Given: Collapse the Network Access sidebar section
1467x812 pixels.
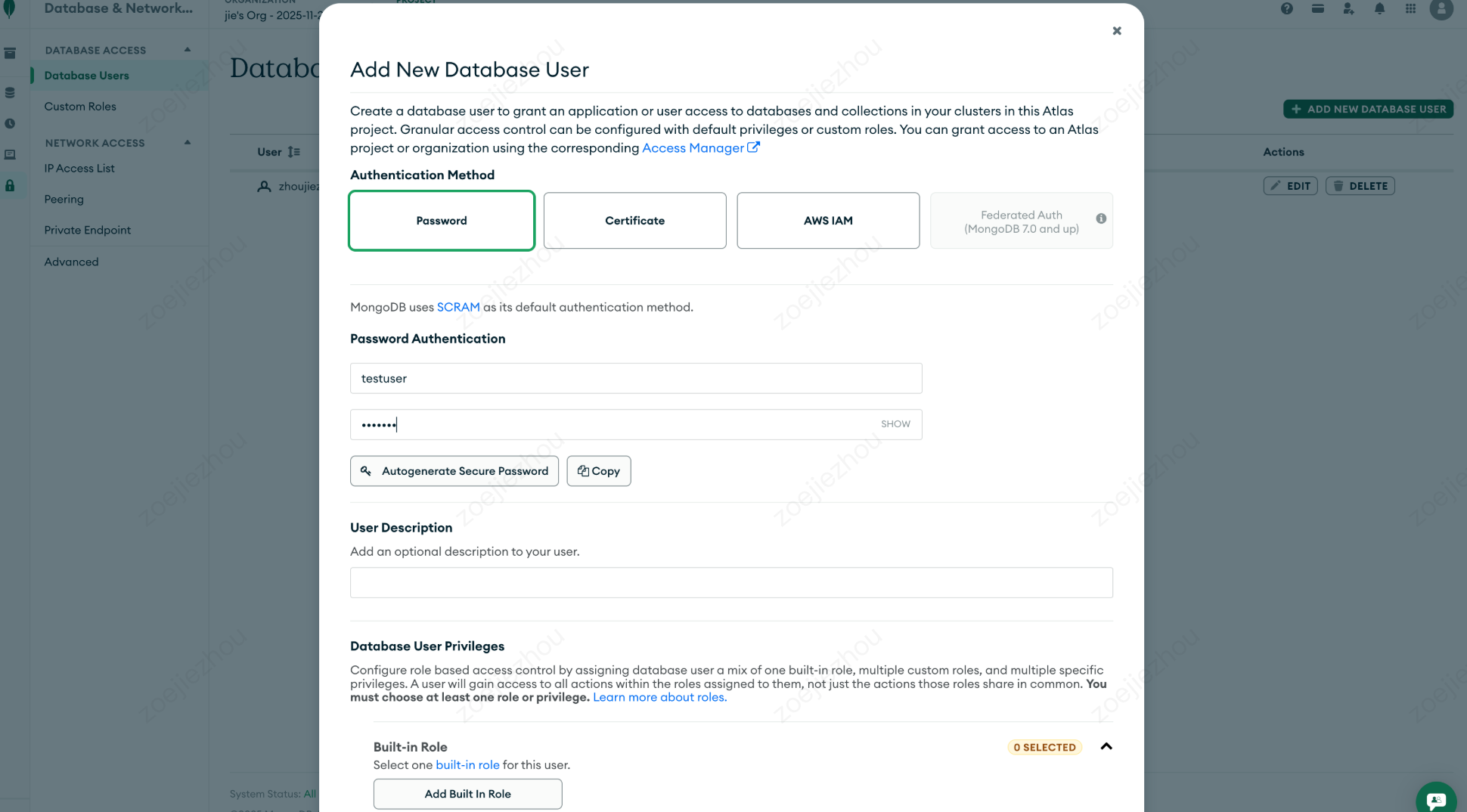Looking at the screenshot, I should pos(188,142).
